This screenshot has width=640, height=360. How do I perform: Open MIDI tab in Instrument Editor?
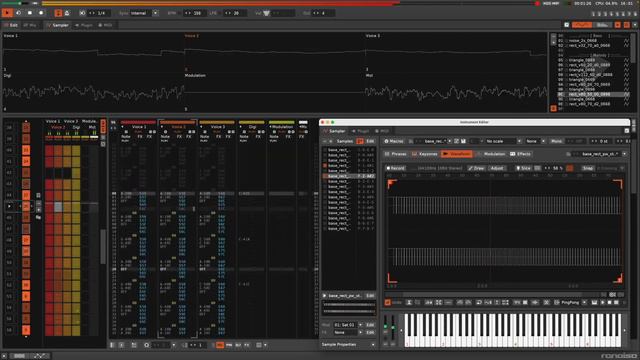382,131
